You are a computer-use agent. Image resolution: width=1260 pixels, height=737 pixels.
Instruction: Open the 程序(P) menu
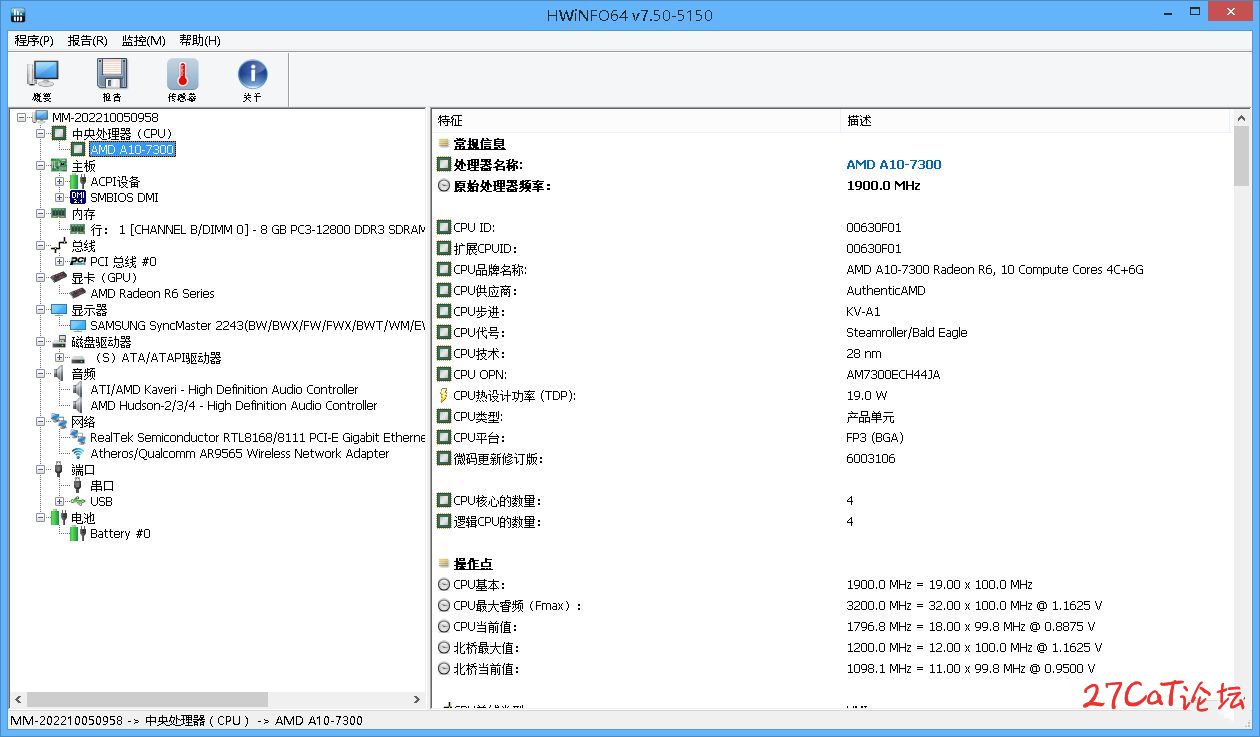pyautogui.click(x=34, y=40)
